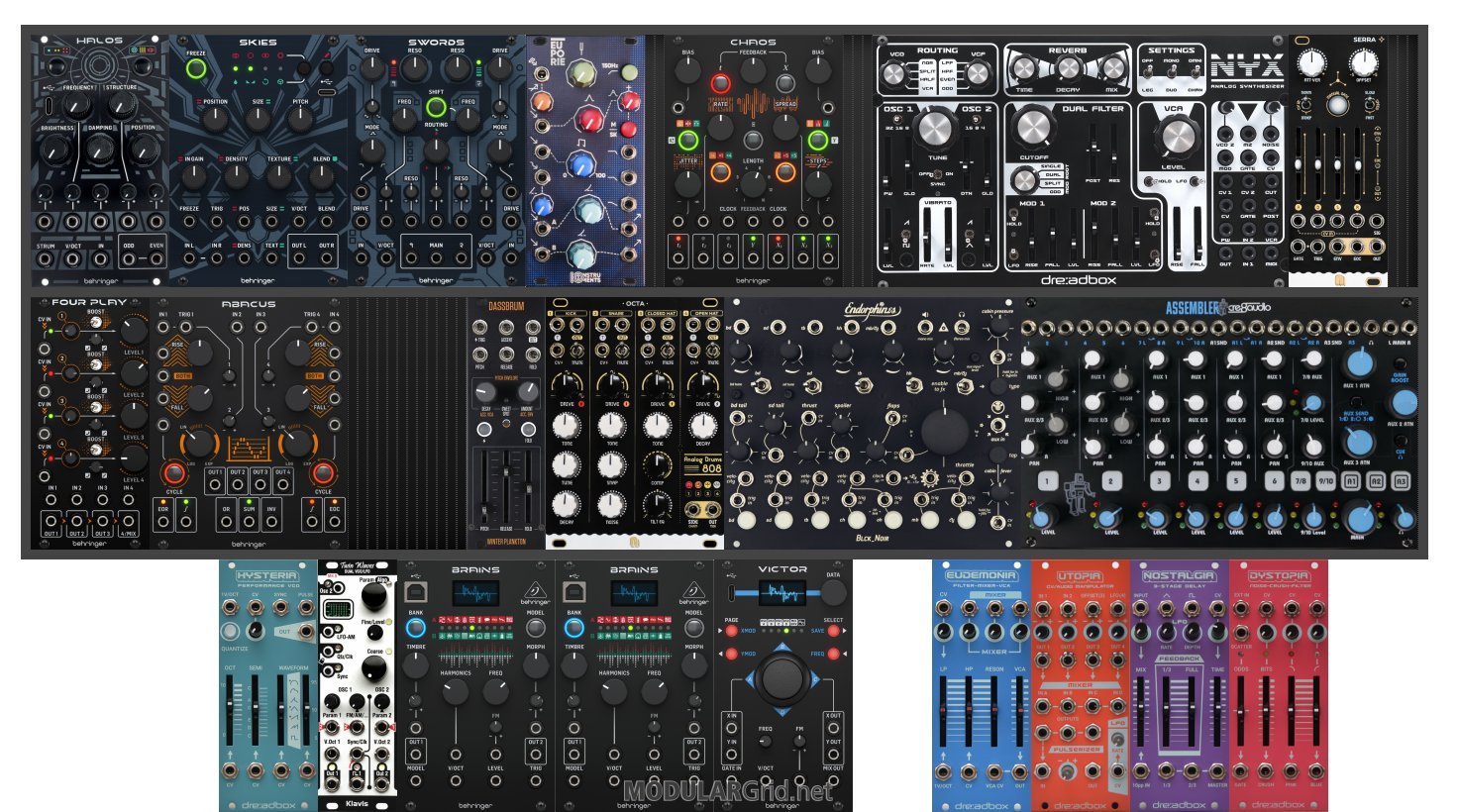
Task: Click the blue Bank button on right Brains
Action: pos(574,627)
